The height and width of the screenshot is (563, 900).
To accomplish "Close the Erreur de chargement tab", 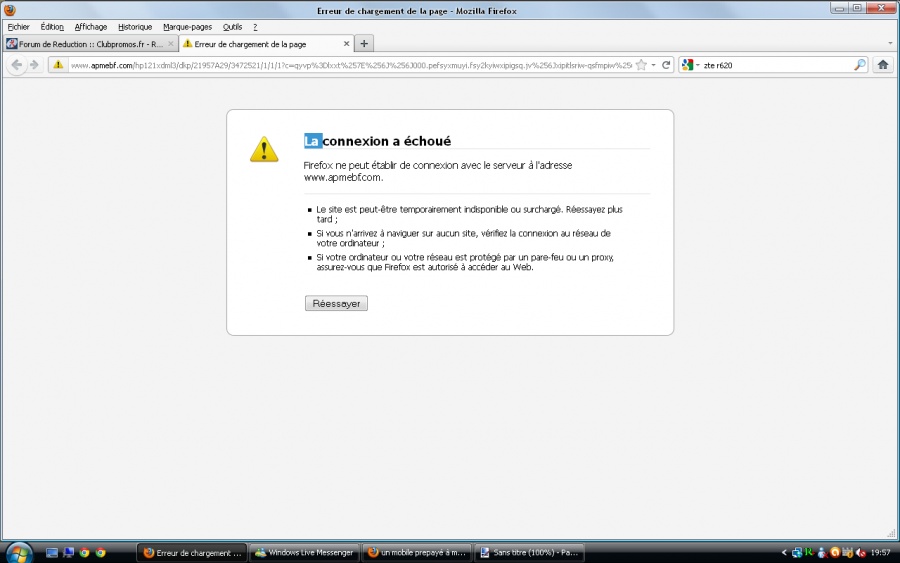I will click(x=347, y=44).
